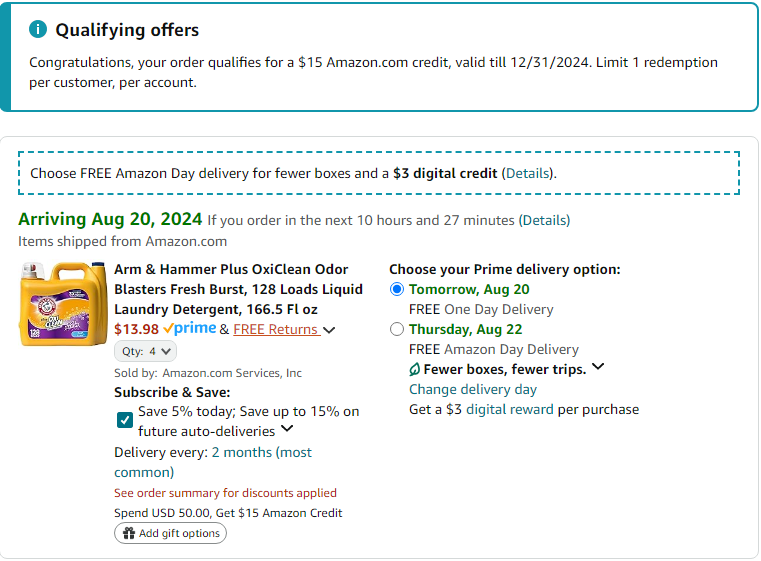Expand the auto-deliveries savings chevron
This screenshot has width=761, height=561.
[x=287, y=430]
